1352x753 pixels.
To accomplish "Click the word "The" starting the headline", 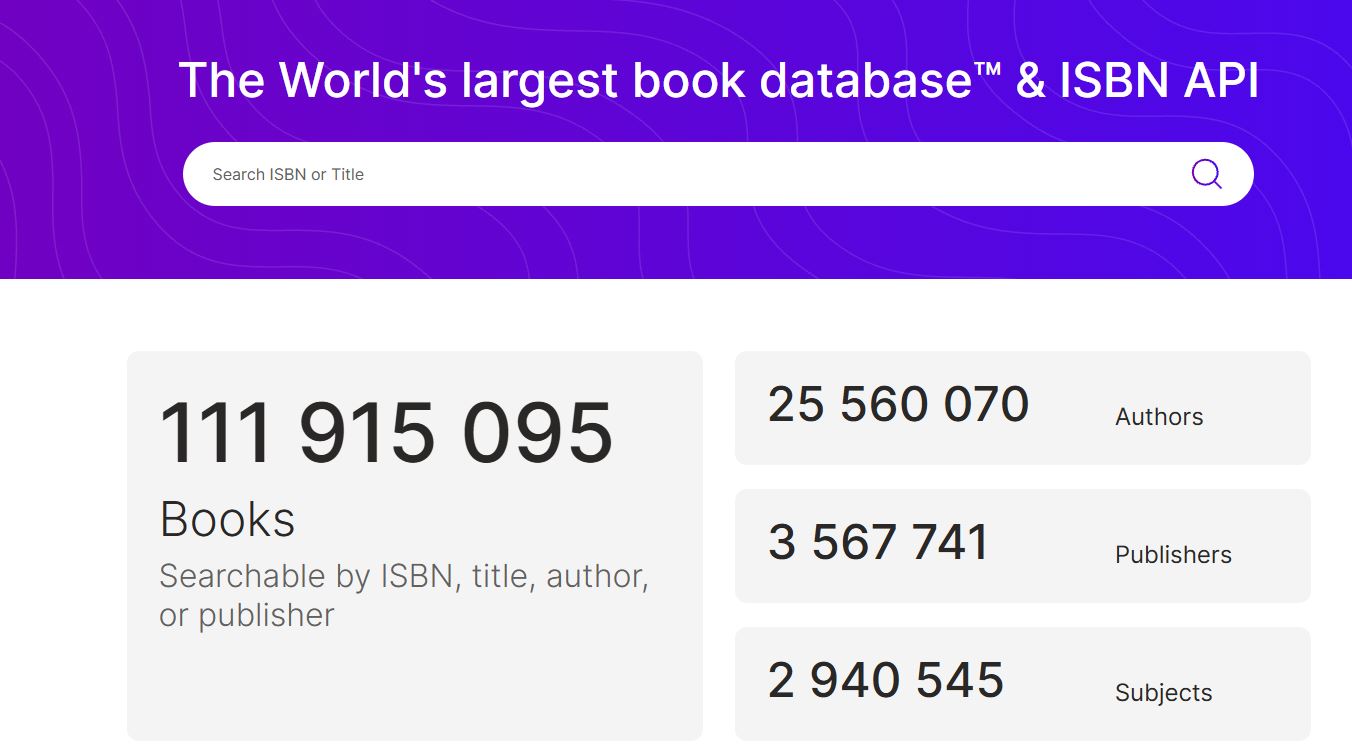I will (x=223, y=81).
